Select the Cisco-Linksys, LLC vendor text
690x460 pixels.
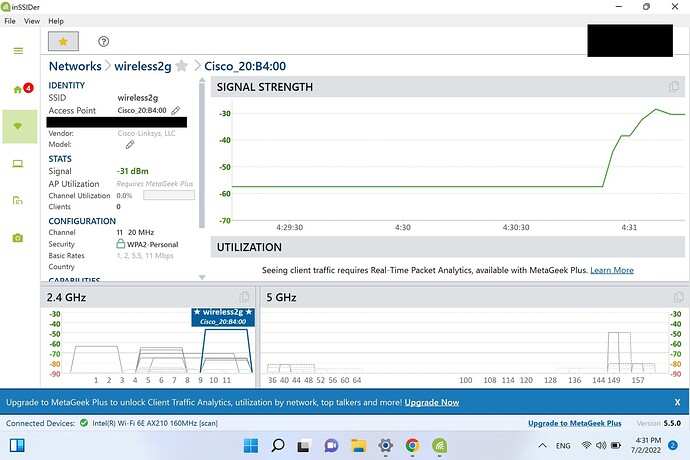click(147, 133)
